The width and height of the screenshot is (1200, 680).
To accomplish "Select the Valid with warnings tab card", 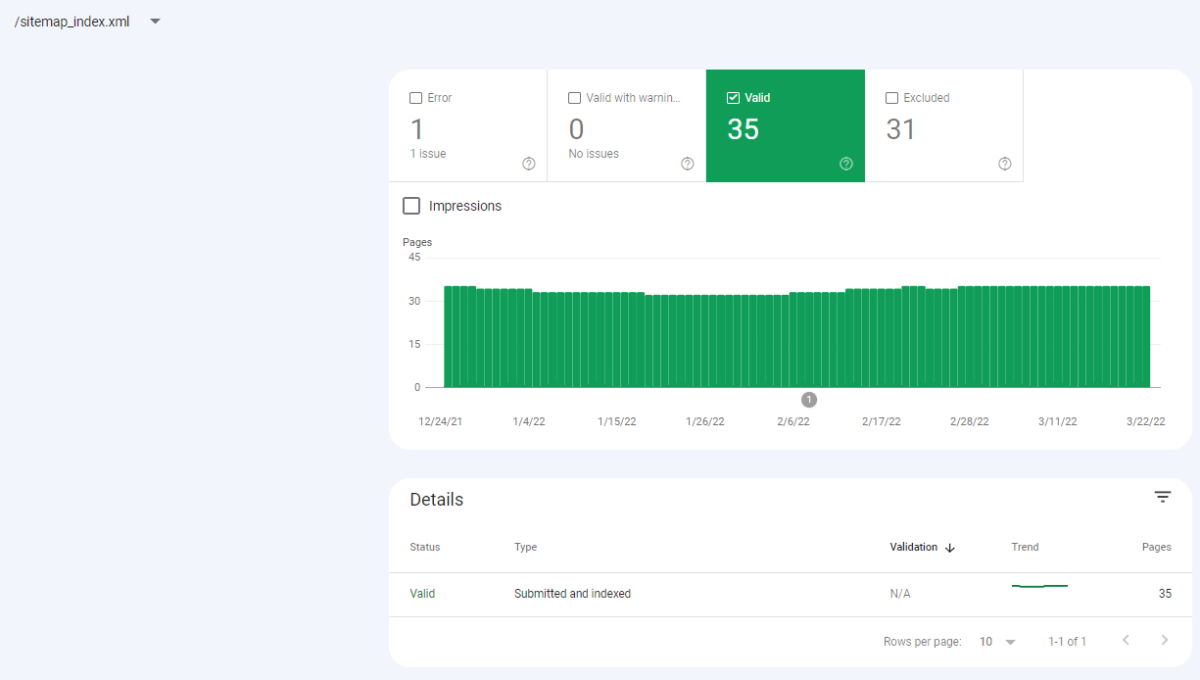I will 627,126.
